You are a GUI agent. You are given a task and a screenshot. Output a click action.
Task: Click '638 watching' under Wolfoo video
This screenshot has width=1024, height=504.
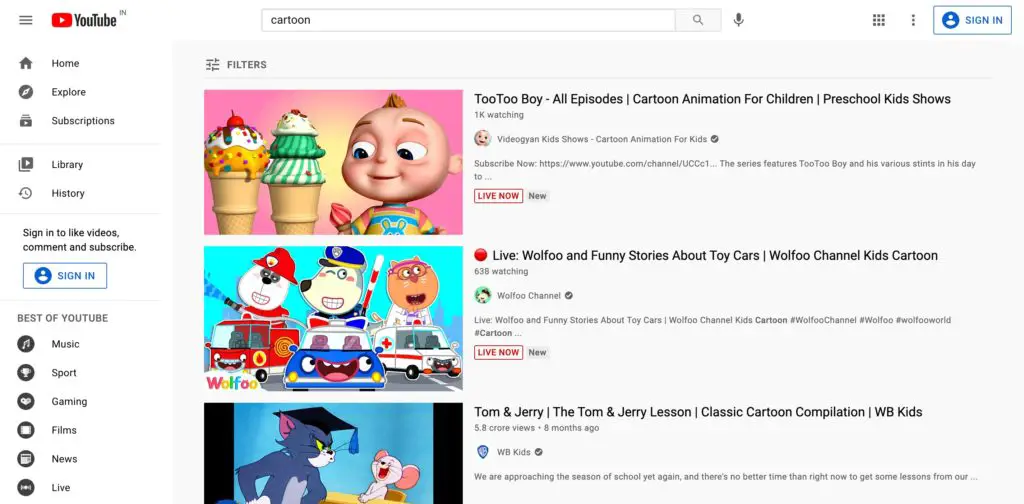tap(501, 272)
